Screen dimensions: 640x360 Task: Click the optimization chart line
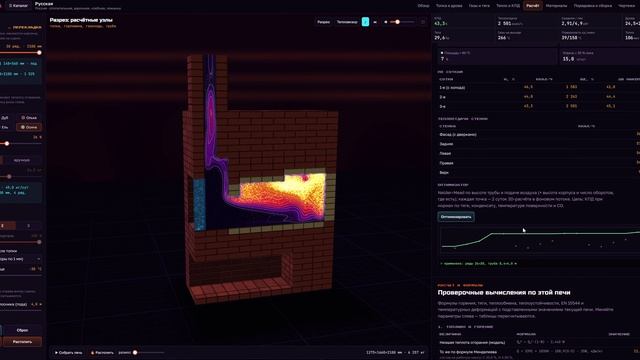coord(540,240)
